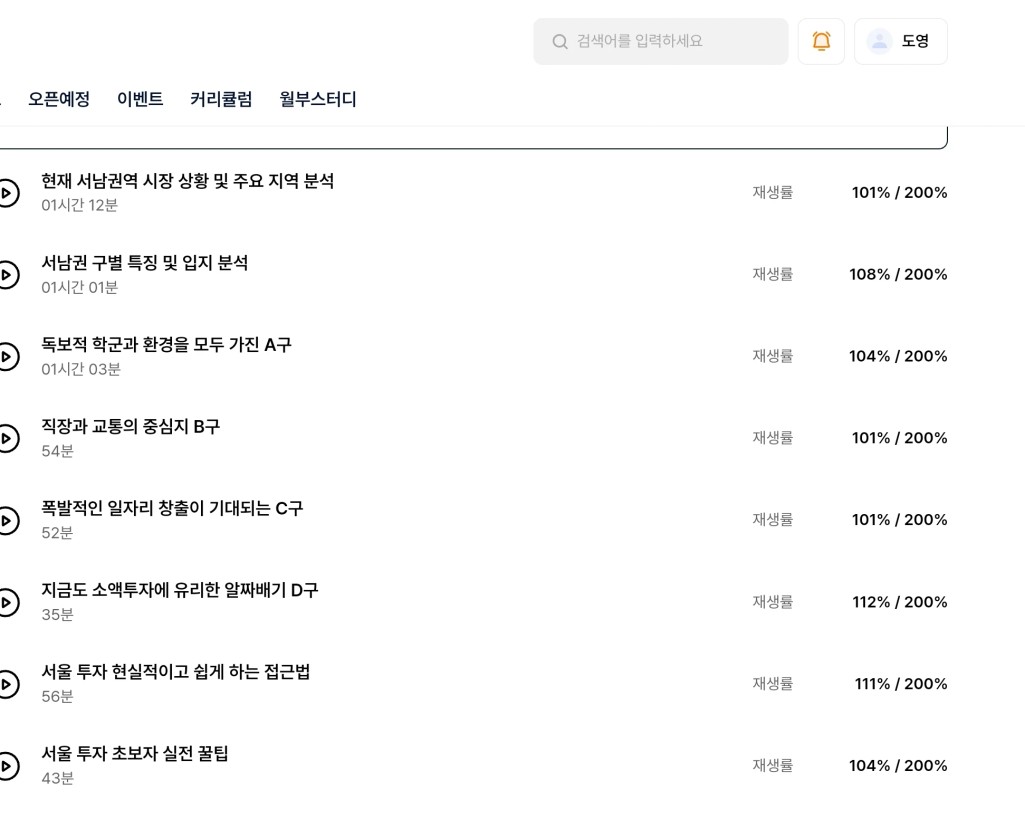Open lecture title 서울 투자 초보자 실전 꿀팁
Screen dimensions: 1025x828
(135, 753)
